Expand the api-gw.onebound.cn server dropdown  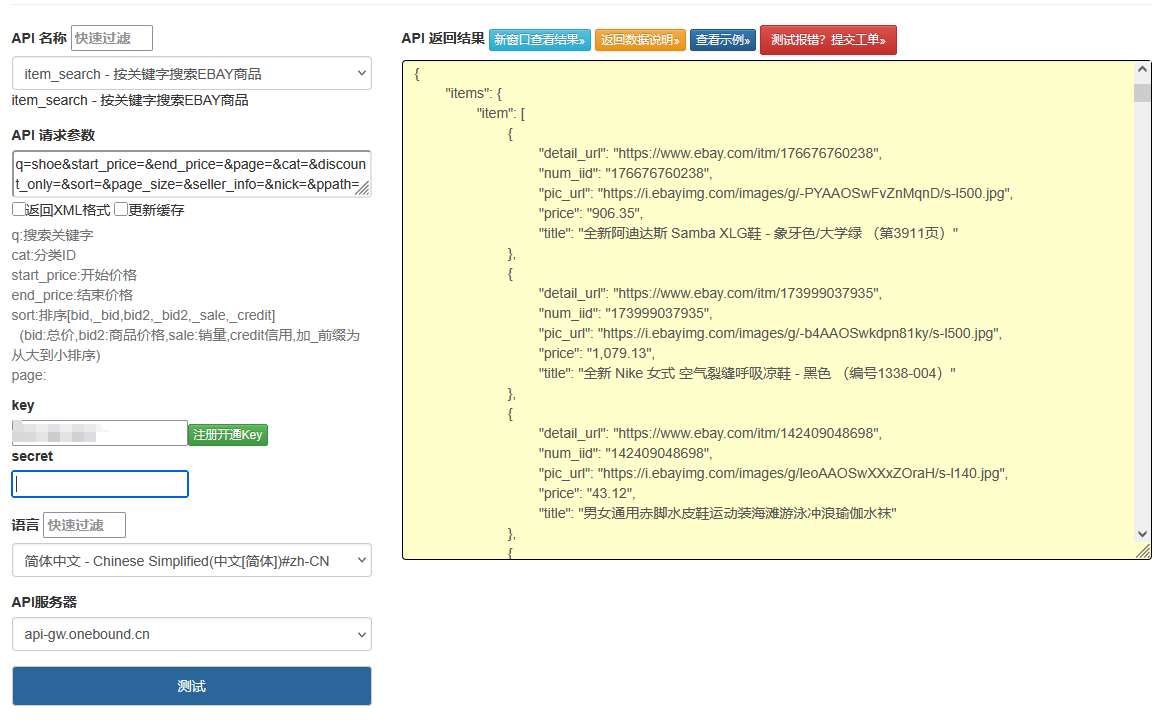(191, 634)
